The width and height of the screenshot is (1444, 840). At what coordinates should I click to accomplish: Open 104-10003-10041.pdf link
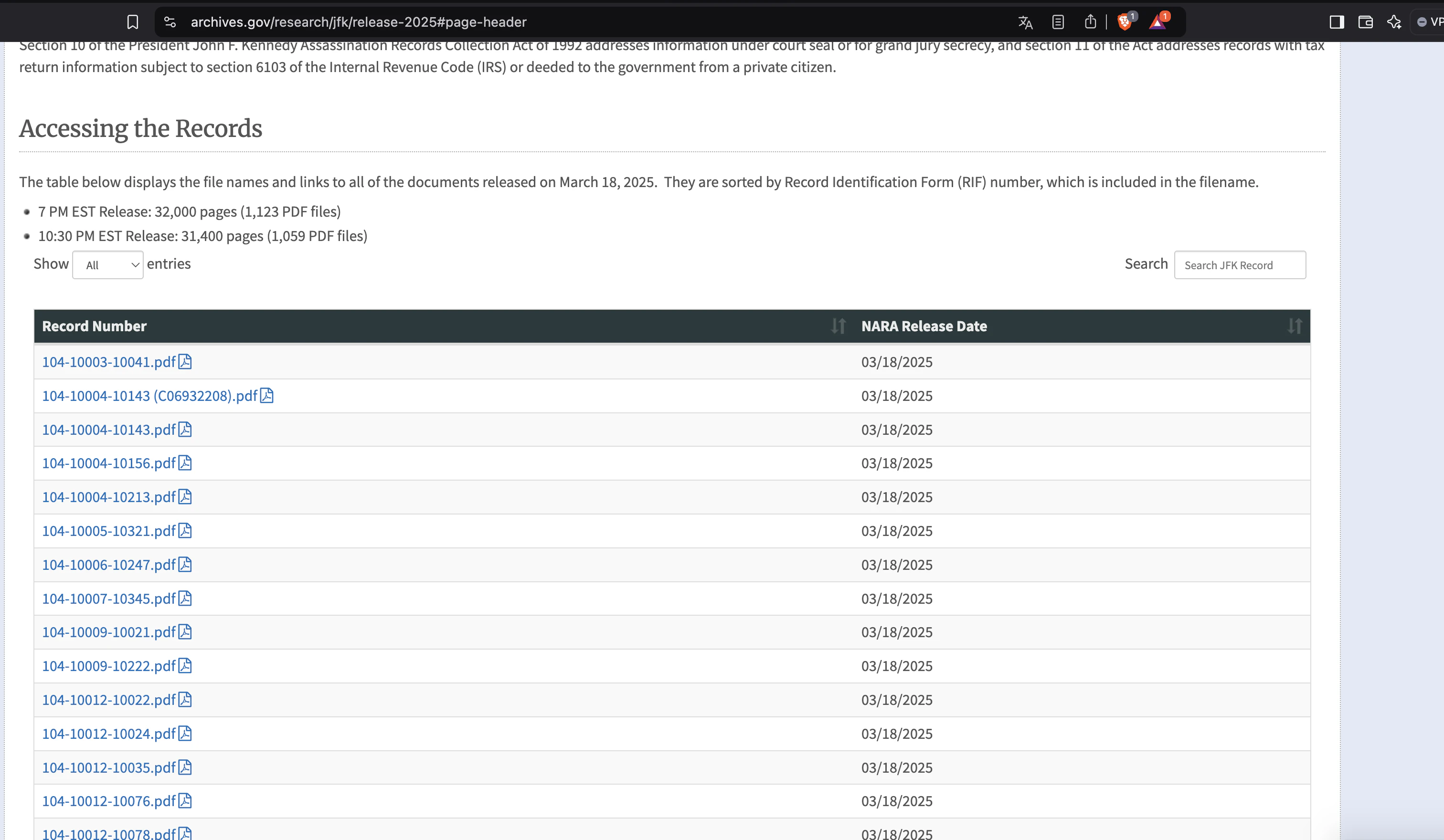(109, 362)
